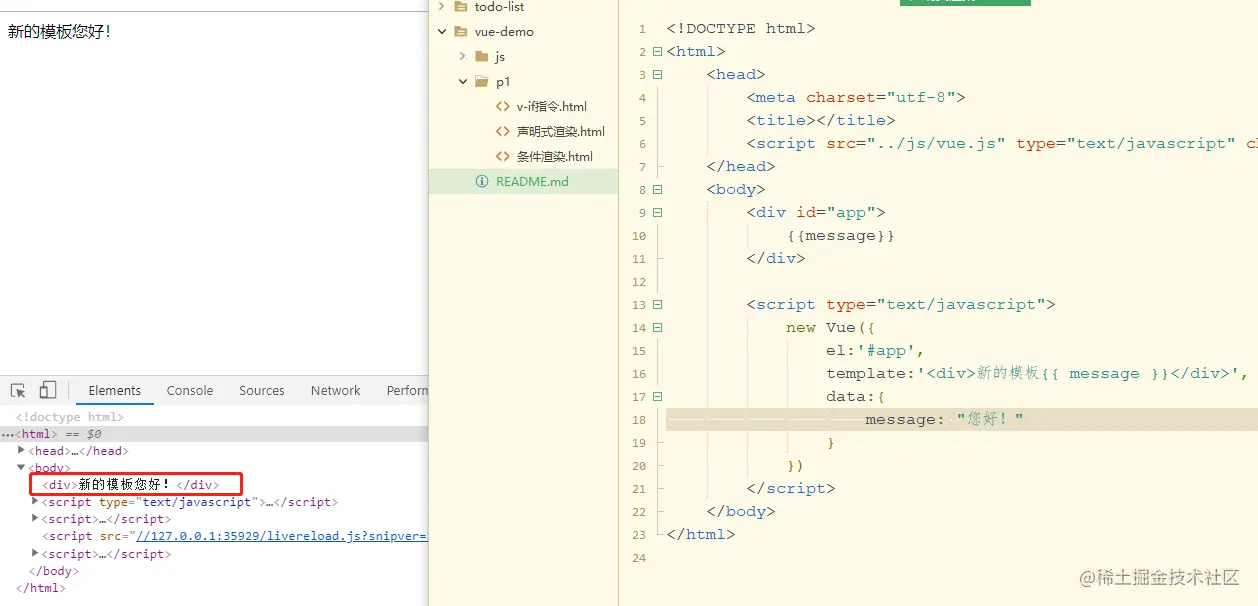Expand the js folder chevron

[463, 56]
